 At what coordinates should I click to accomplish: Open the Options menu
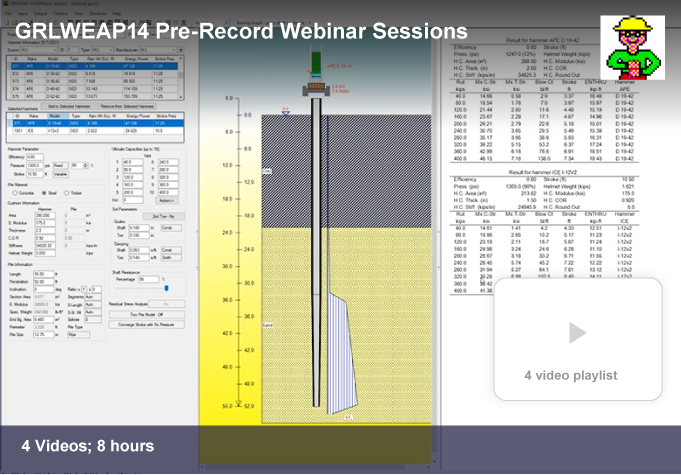click(x=60, y=13)
